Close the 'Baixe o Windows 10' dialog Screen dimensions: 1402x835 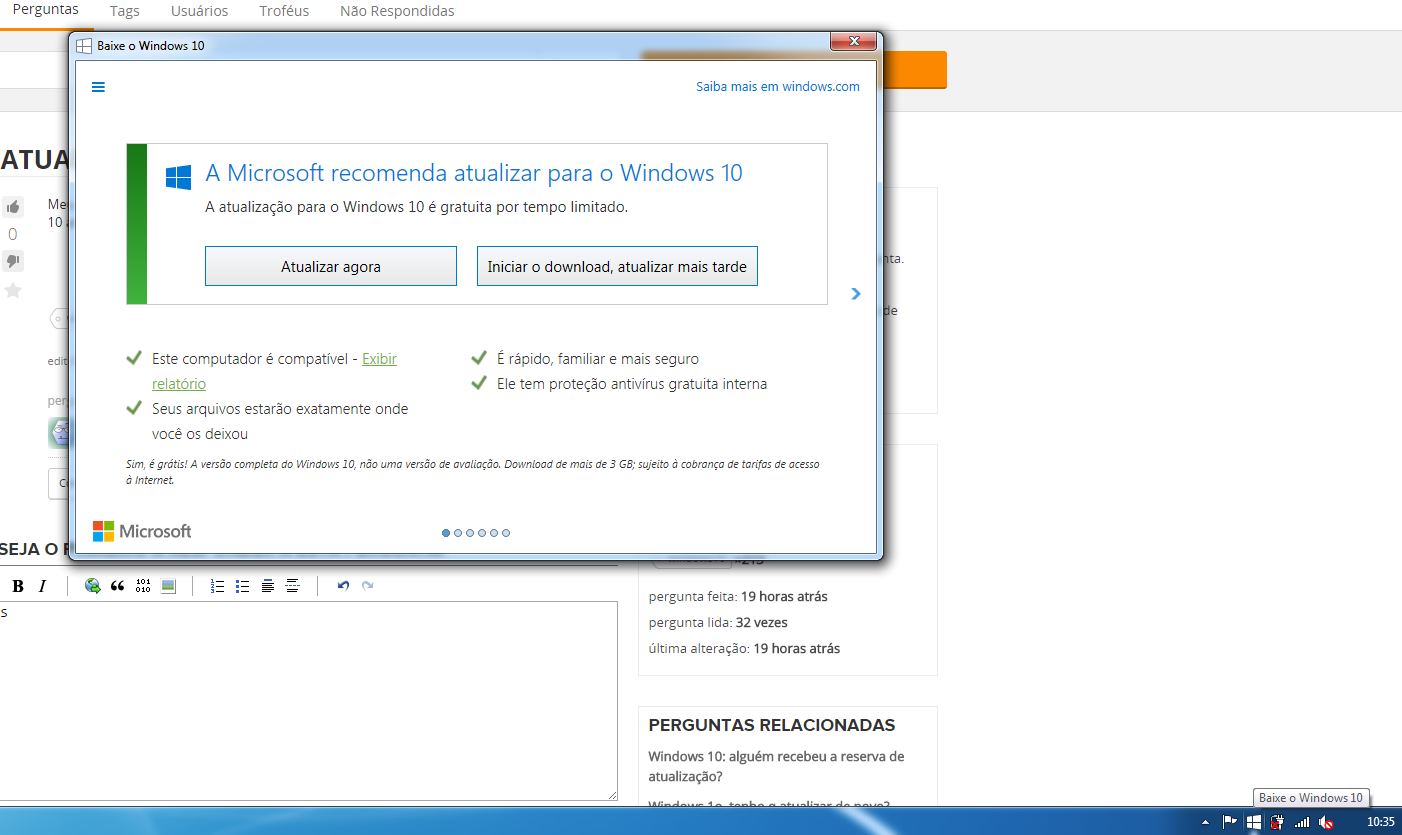[854, 42]
